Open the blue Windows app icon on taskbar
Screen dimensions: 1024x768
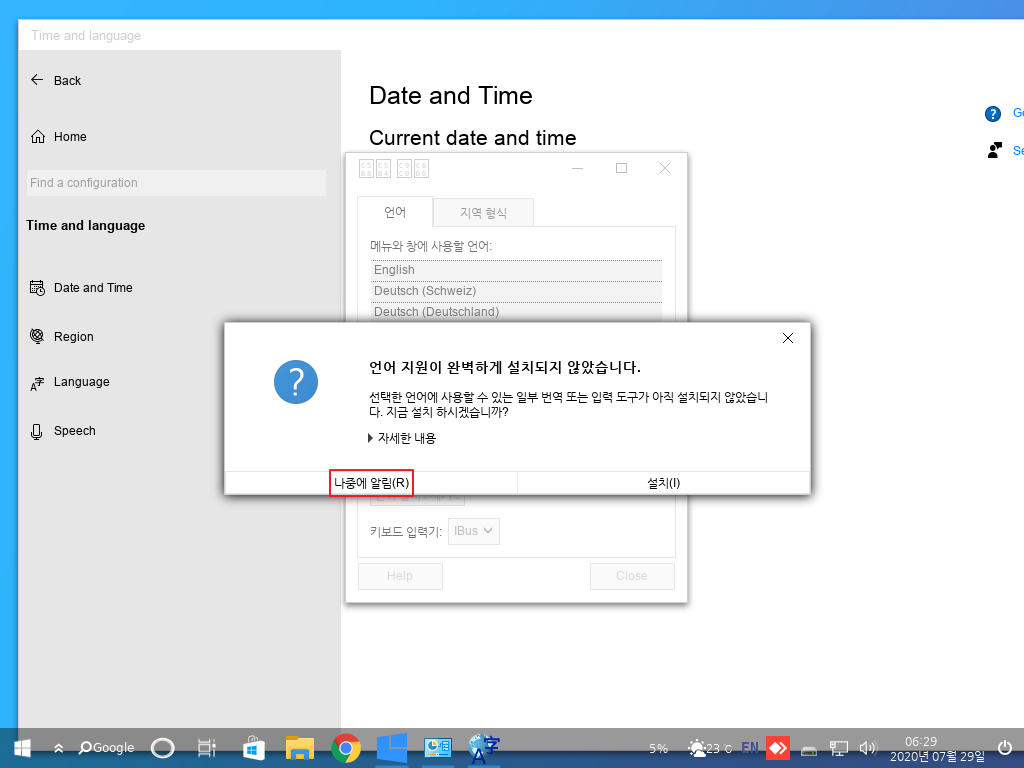click(392, 748)
